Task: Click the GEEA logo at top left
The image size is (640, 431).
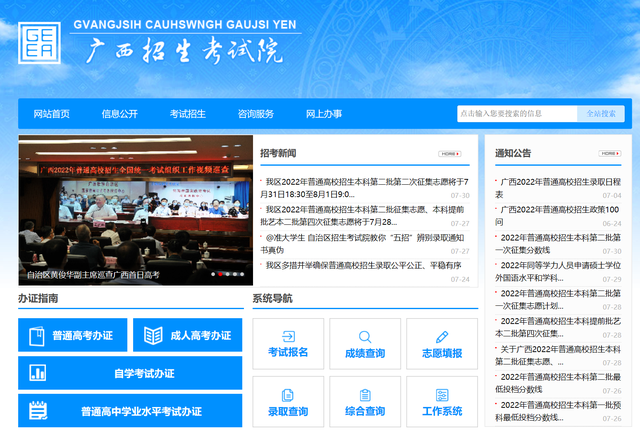Action: click(39, 43)
